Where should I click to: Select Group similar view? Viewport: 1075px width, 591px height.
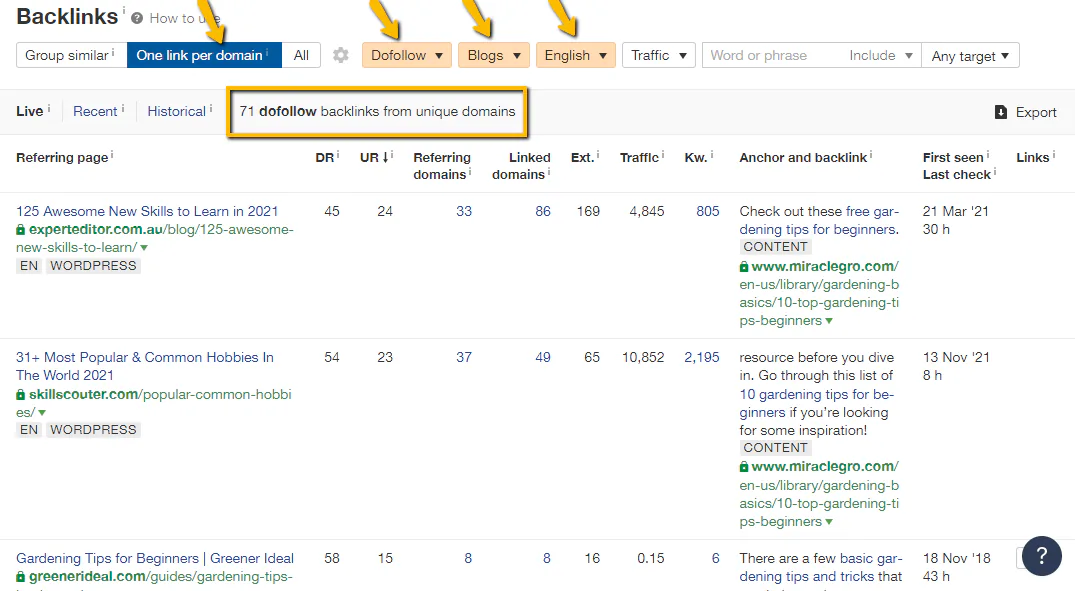click(71, 56)
